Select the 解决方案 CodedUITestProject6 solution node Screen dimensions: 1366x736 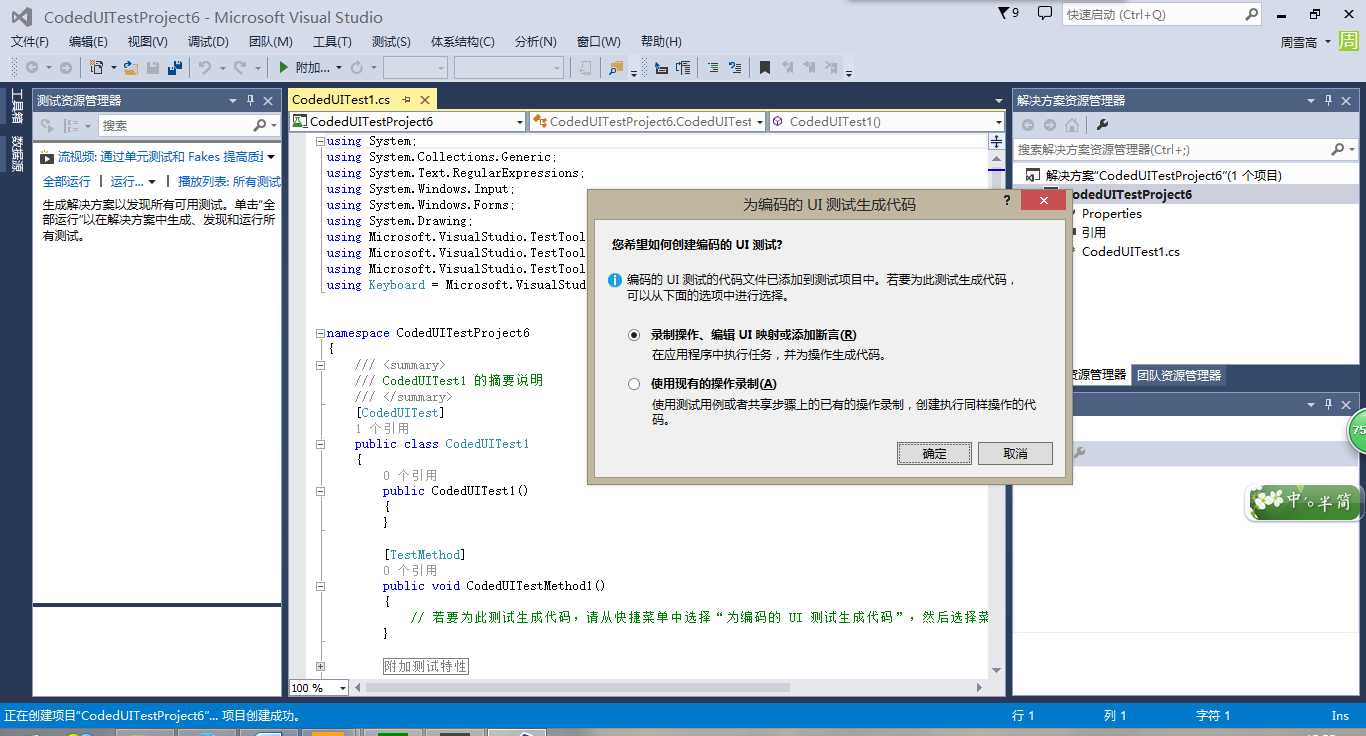(x=1163, y=176)
